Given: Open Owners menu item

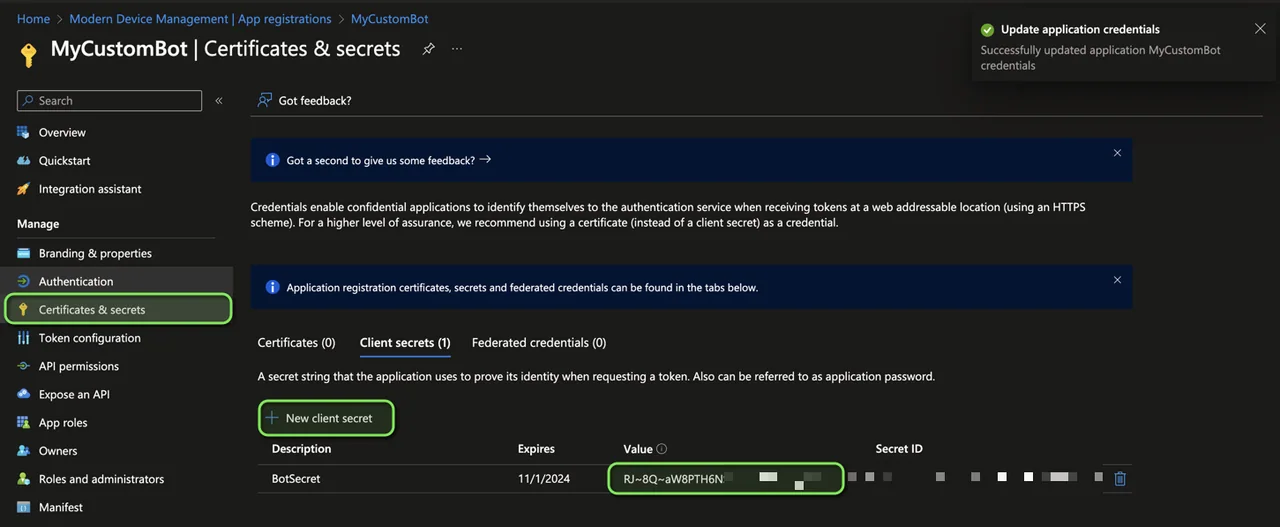Looking at the screenshot, I should (58, 451).
